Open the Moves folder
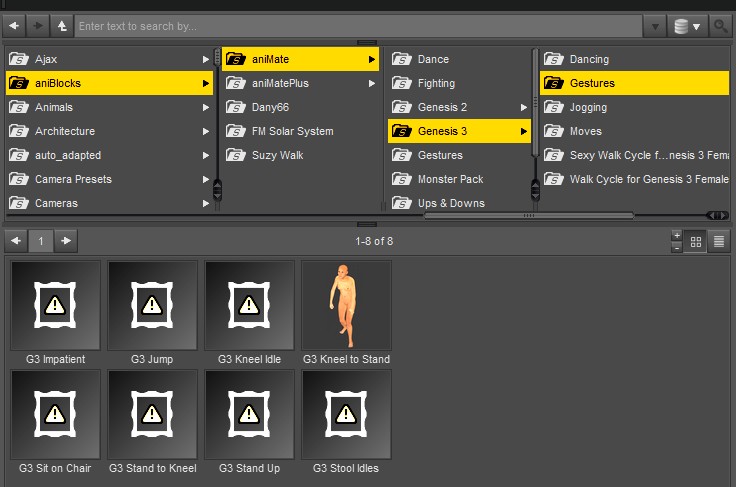 [635, 131]
